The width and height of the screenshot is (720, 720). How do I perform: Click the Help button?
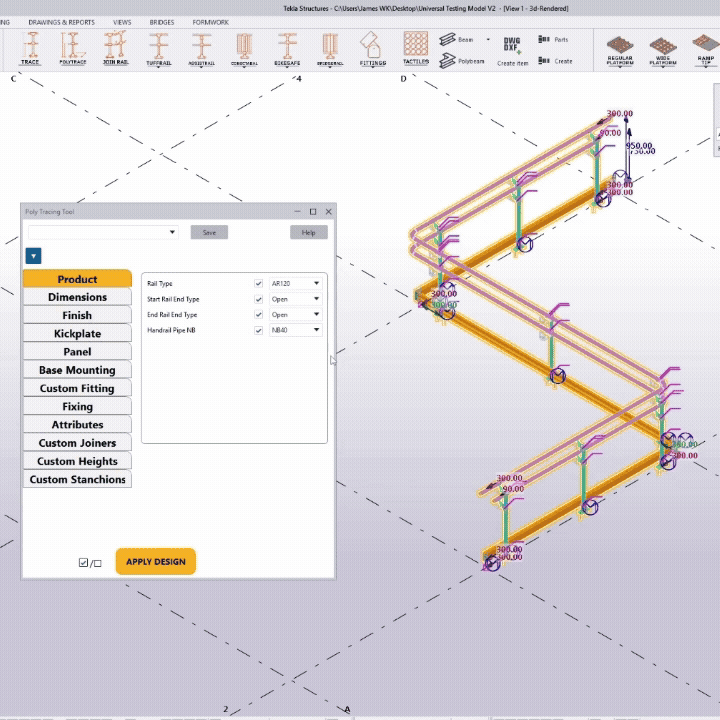(x=308, y=232)
